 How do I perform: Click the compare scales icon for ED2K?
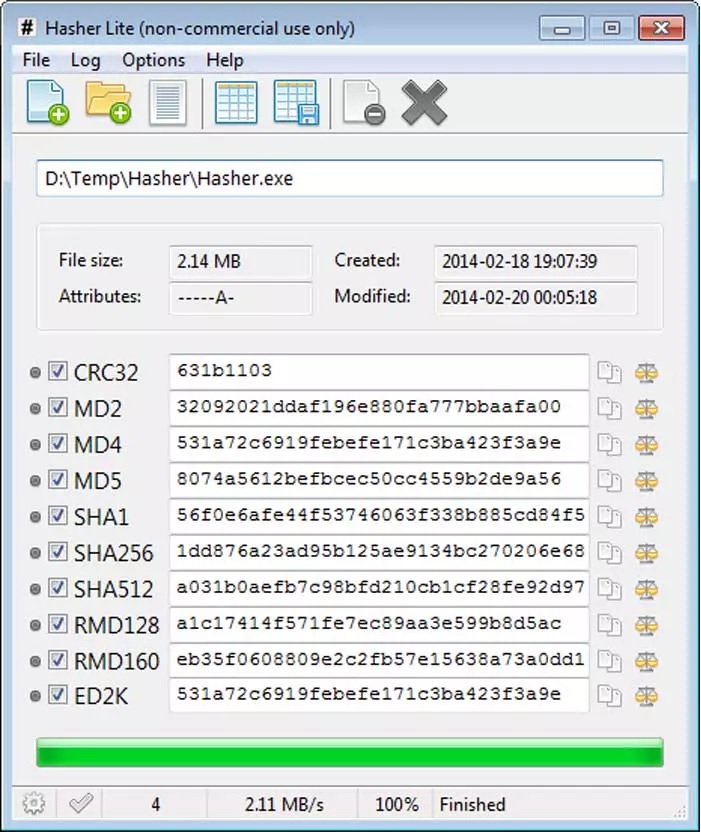646,696
